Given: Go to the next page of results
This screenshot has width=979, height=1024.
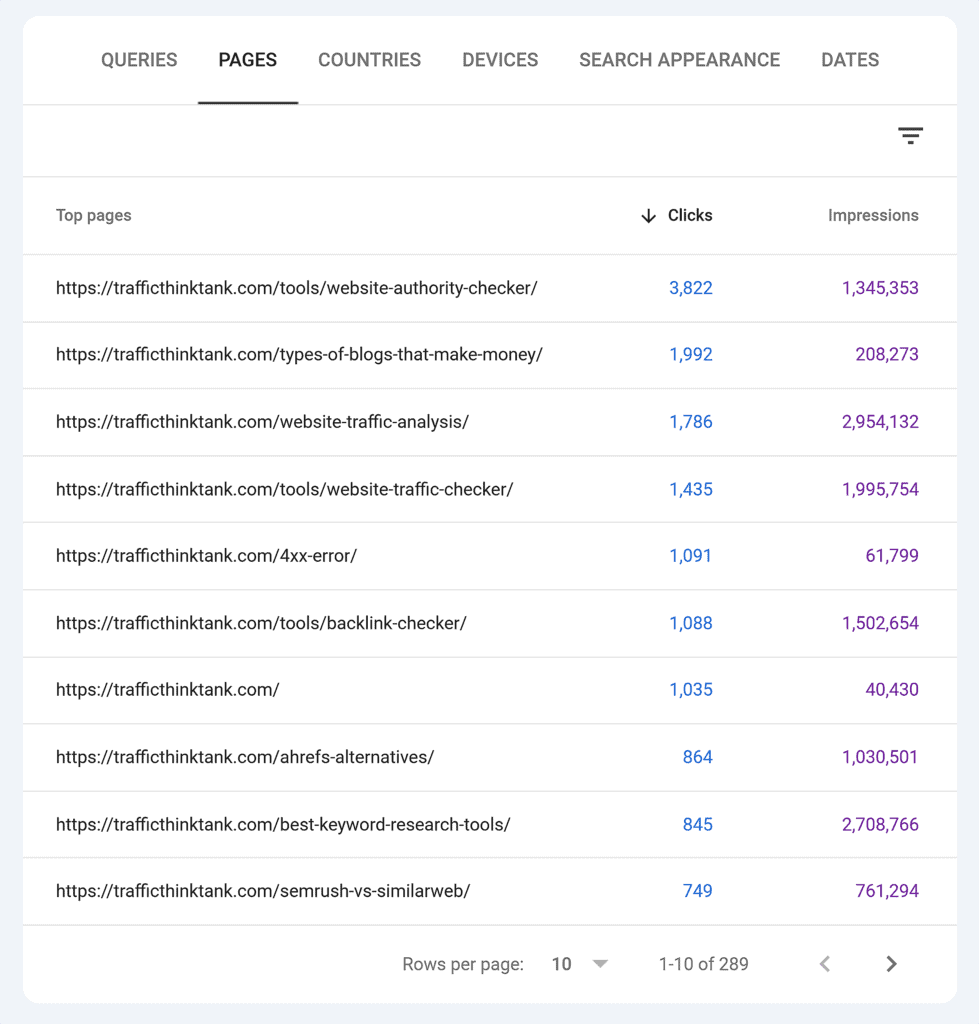Looking at the screenshot, I should 890,963.
